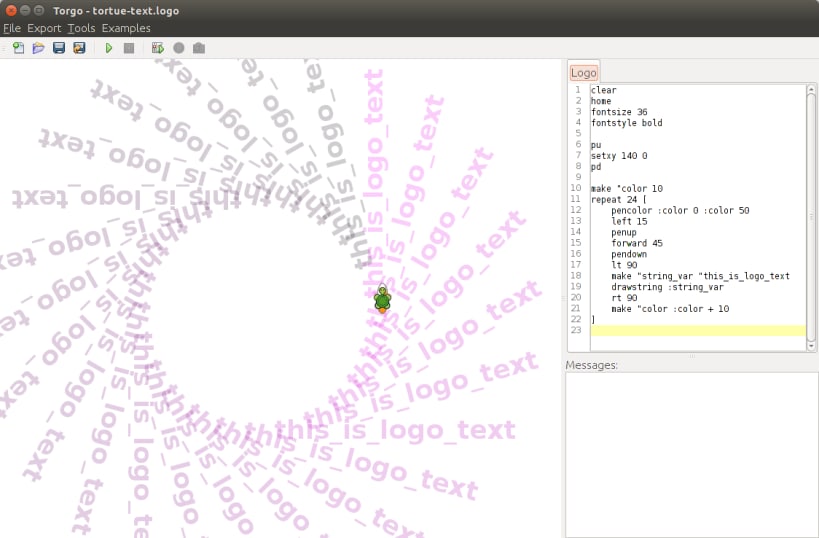Click code editor scrollbar up arrow
Image resolution: width=819 pixels, height=538 pixels.
(x=811, y=89)
